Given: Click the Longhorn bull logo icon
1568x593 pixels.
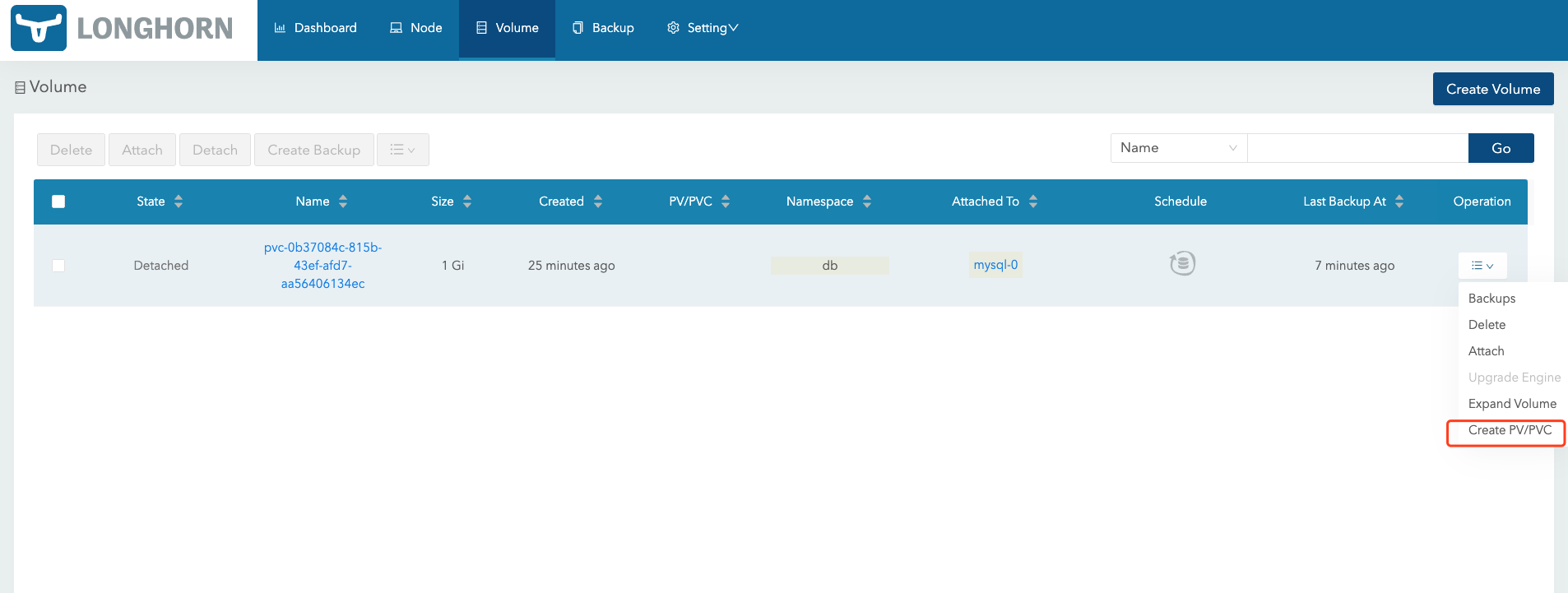Looking at the screenshot, I should tap(39, 28).
